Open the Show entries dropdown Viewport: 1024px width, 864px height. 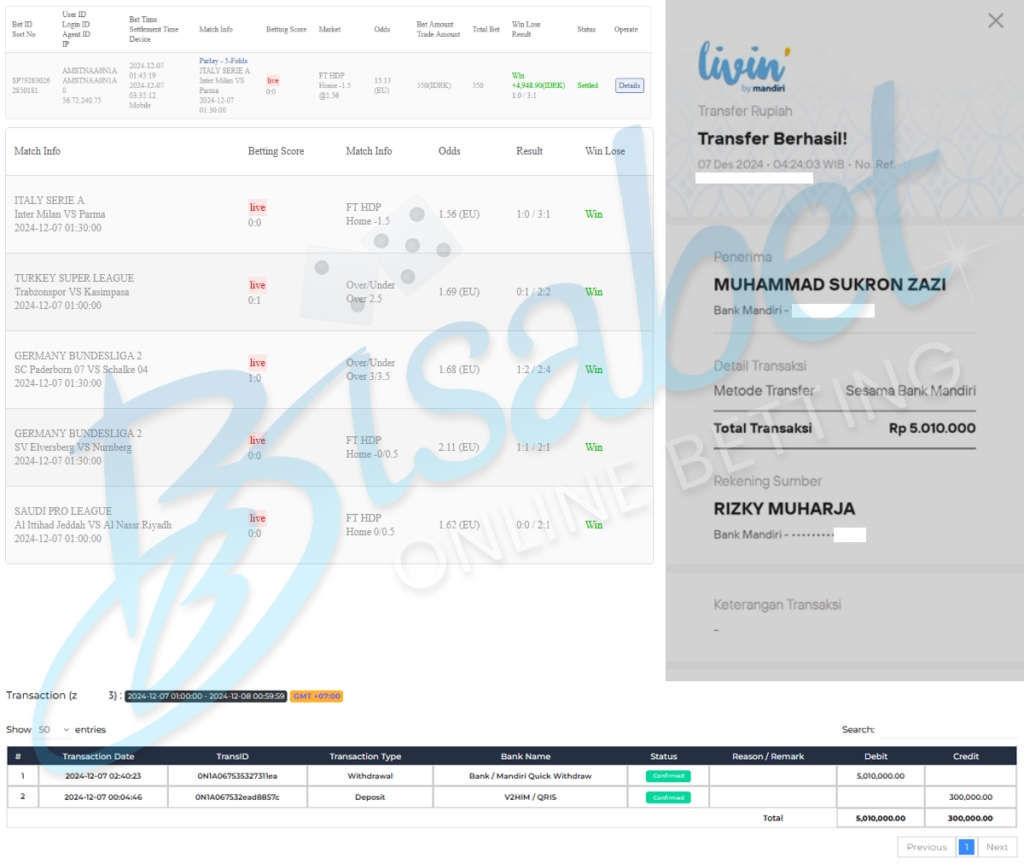click(x=54, y=729)
